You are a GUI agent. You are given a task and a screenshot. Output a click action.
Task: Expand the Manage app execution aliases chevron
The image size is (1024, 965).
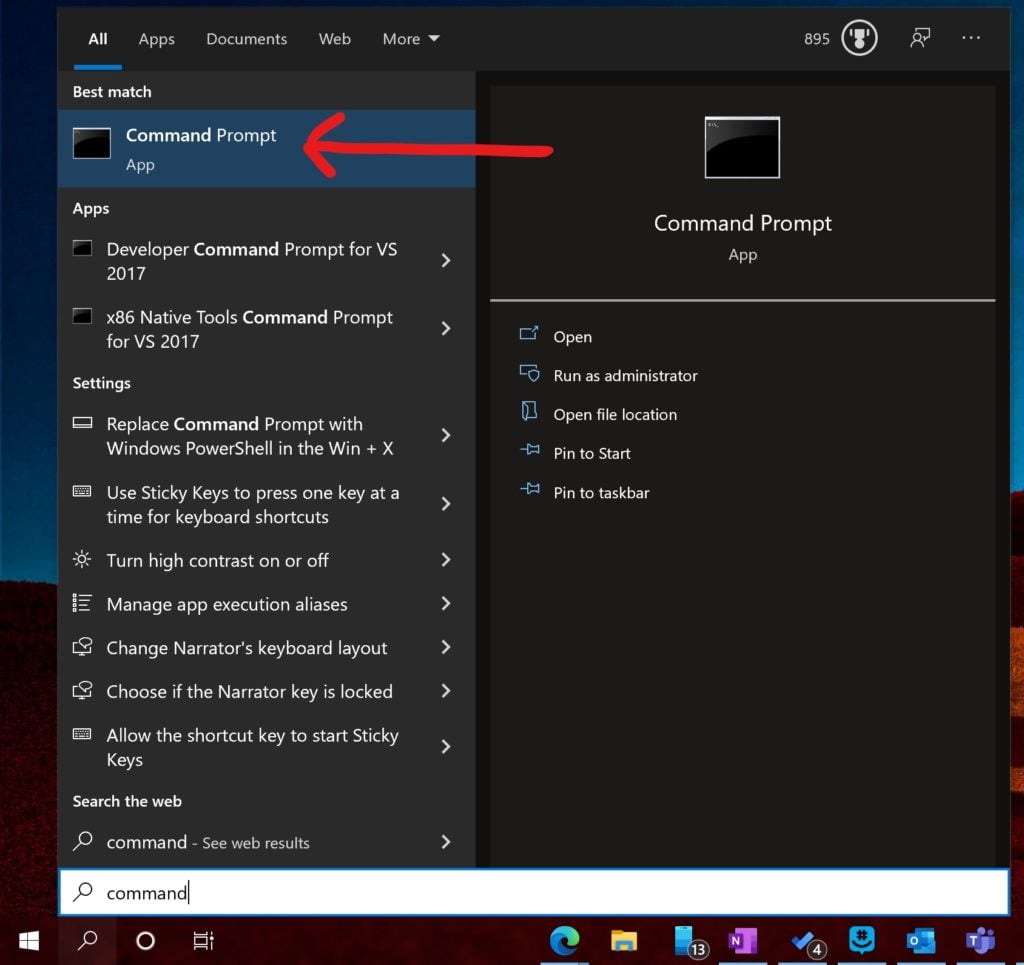tap(446, 604)
